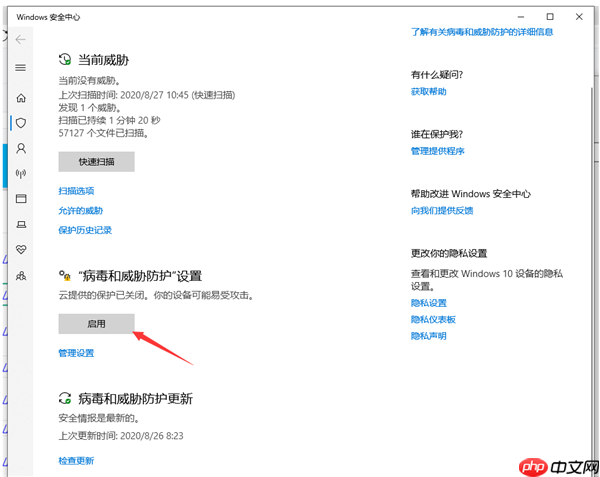Minimize the Windows 安全中心 window
Viewport: 600px width, 477px height.
(x=521, y=17)
